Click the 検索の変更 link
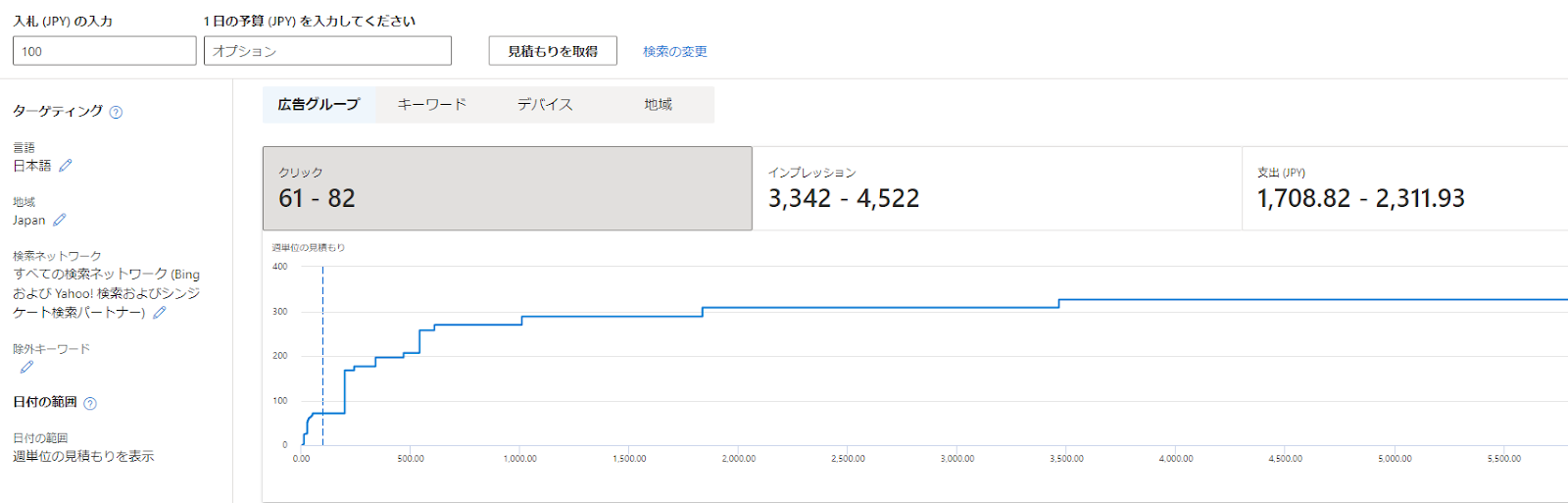The height and width of the screenshot is (503, 1568). (674, 51)
